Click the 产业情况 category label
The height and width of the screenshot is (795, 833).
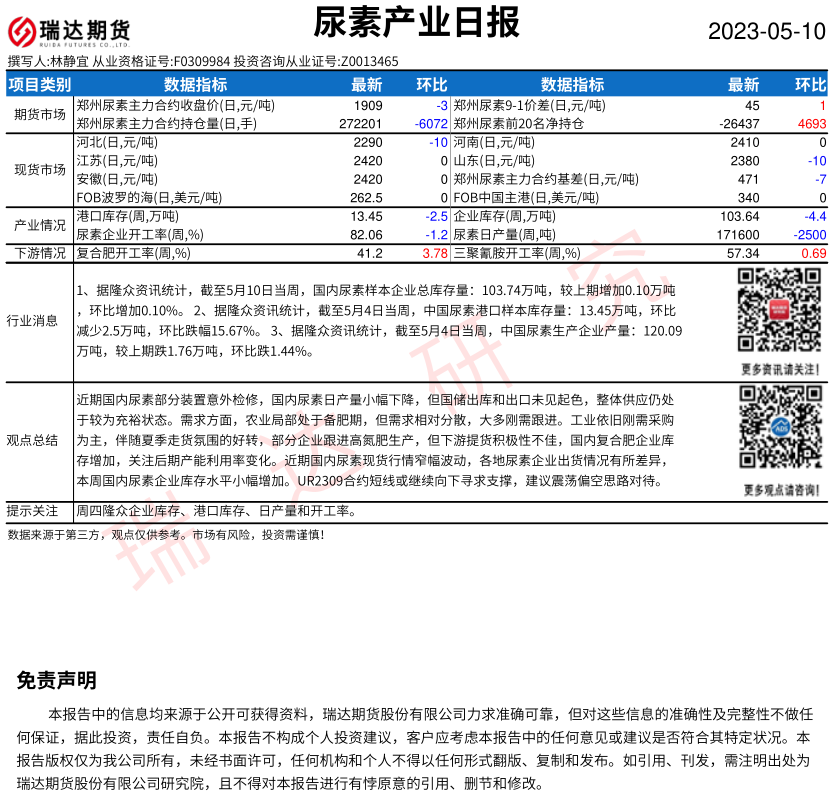click(40, 225)
